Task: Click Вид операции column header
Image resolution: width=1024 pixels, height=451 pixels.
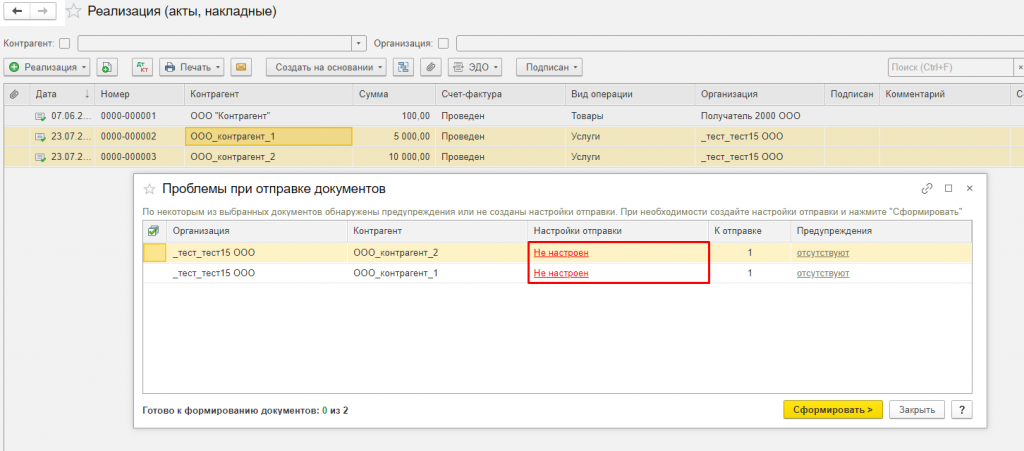Action: [630, 94]
